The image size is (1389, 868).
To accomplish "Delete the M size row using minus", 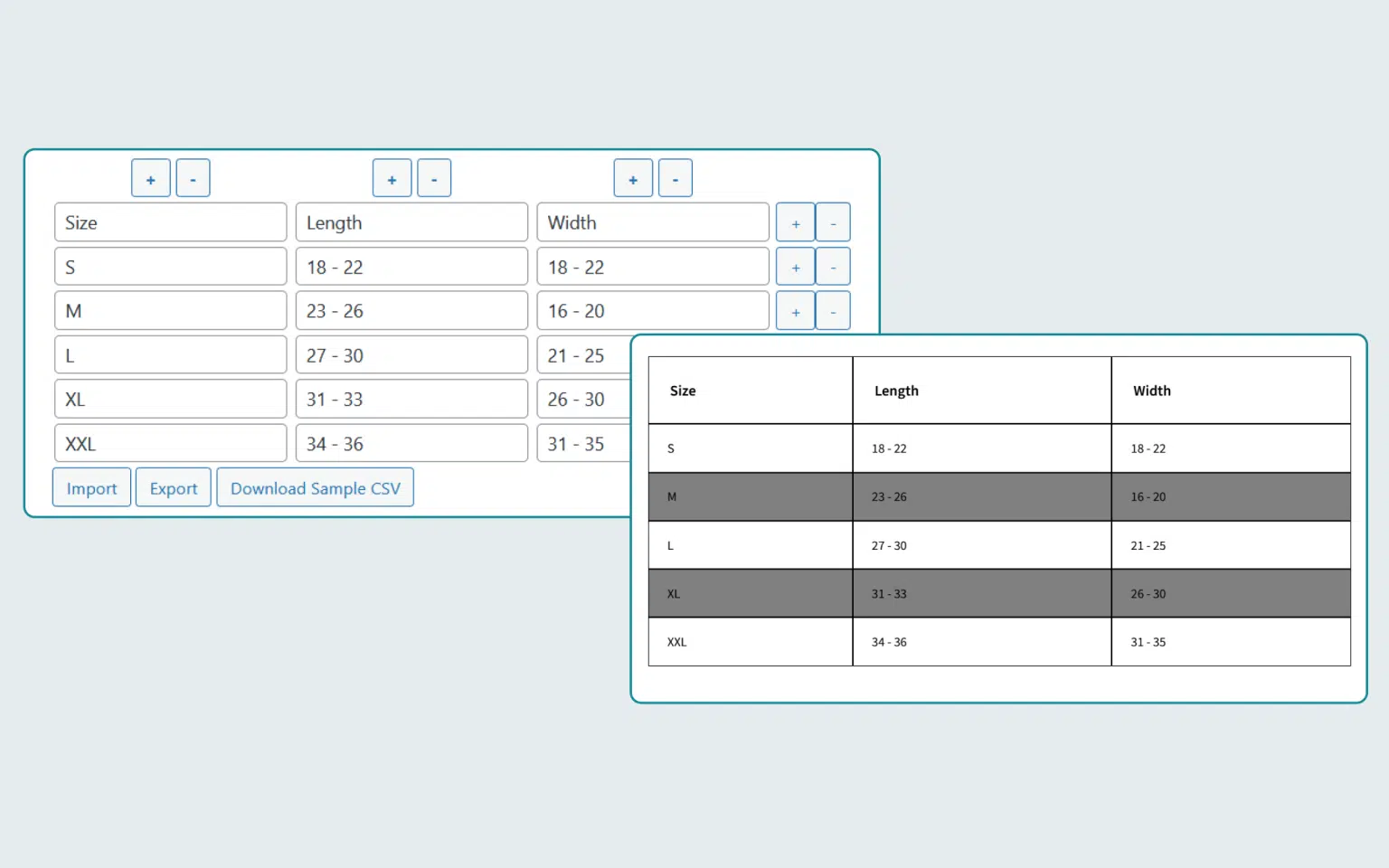I will pyautogui.click(x=833, y=311).
